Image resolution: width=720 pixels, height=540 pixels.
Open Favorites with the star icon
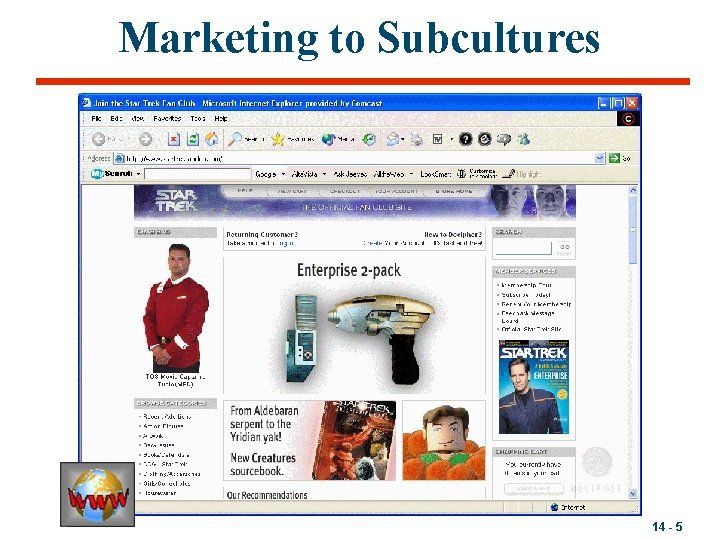[x=277, y=139]
